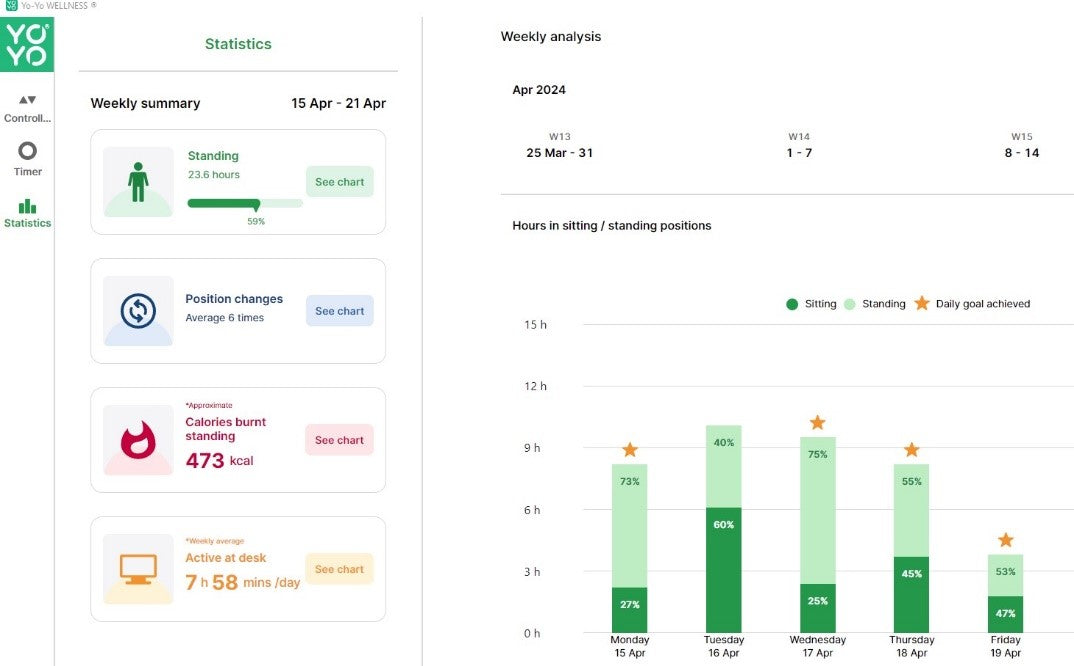Click the desktop monitor icon
Viewport: 1074px width, 666px height.
pyautogui.click(x=138, y=569)
